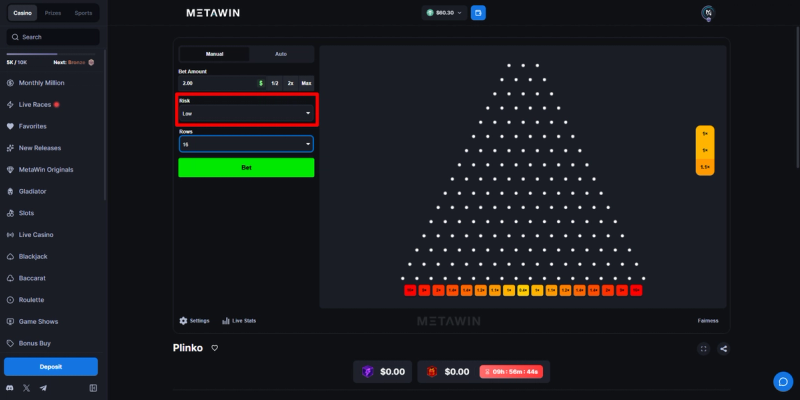Open Baccarat in the sidebar
Viewport: 800px width, 400px height.
coord(33,278)
